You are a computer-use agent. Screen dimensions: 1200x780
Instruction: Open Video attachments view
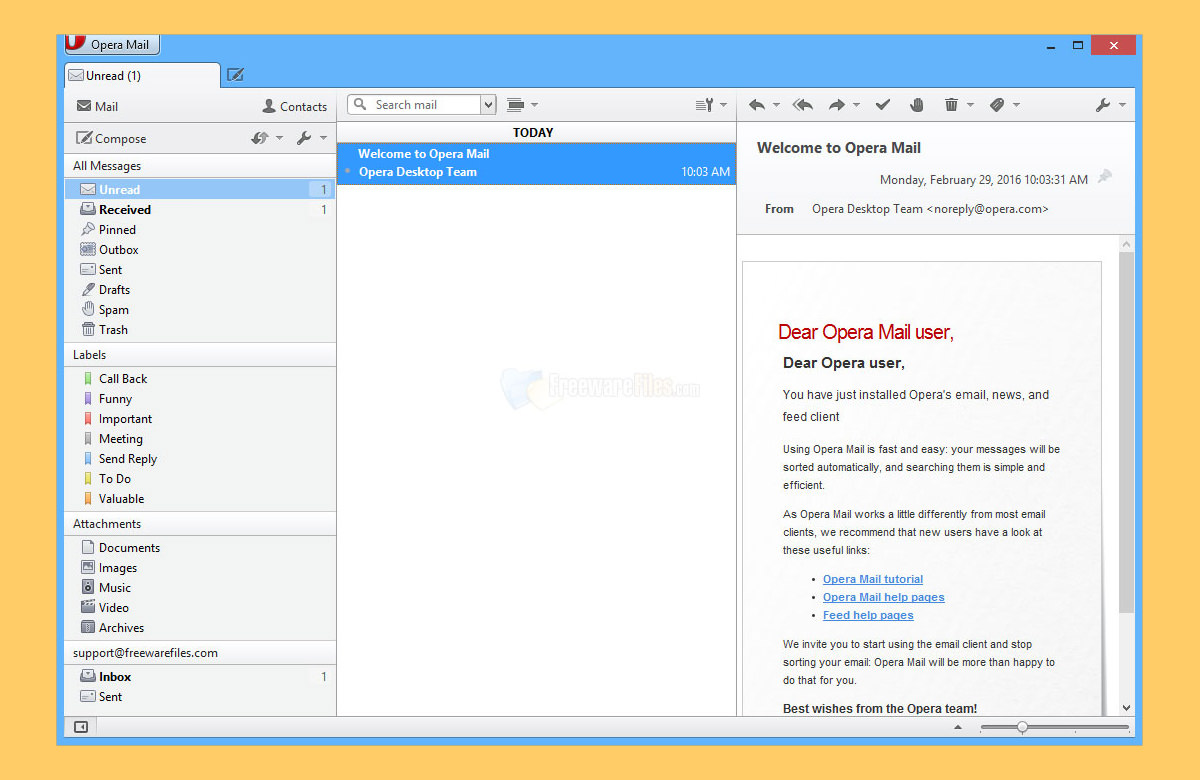[x=200, y=608]
